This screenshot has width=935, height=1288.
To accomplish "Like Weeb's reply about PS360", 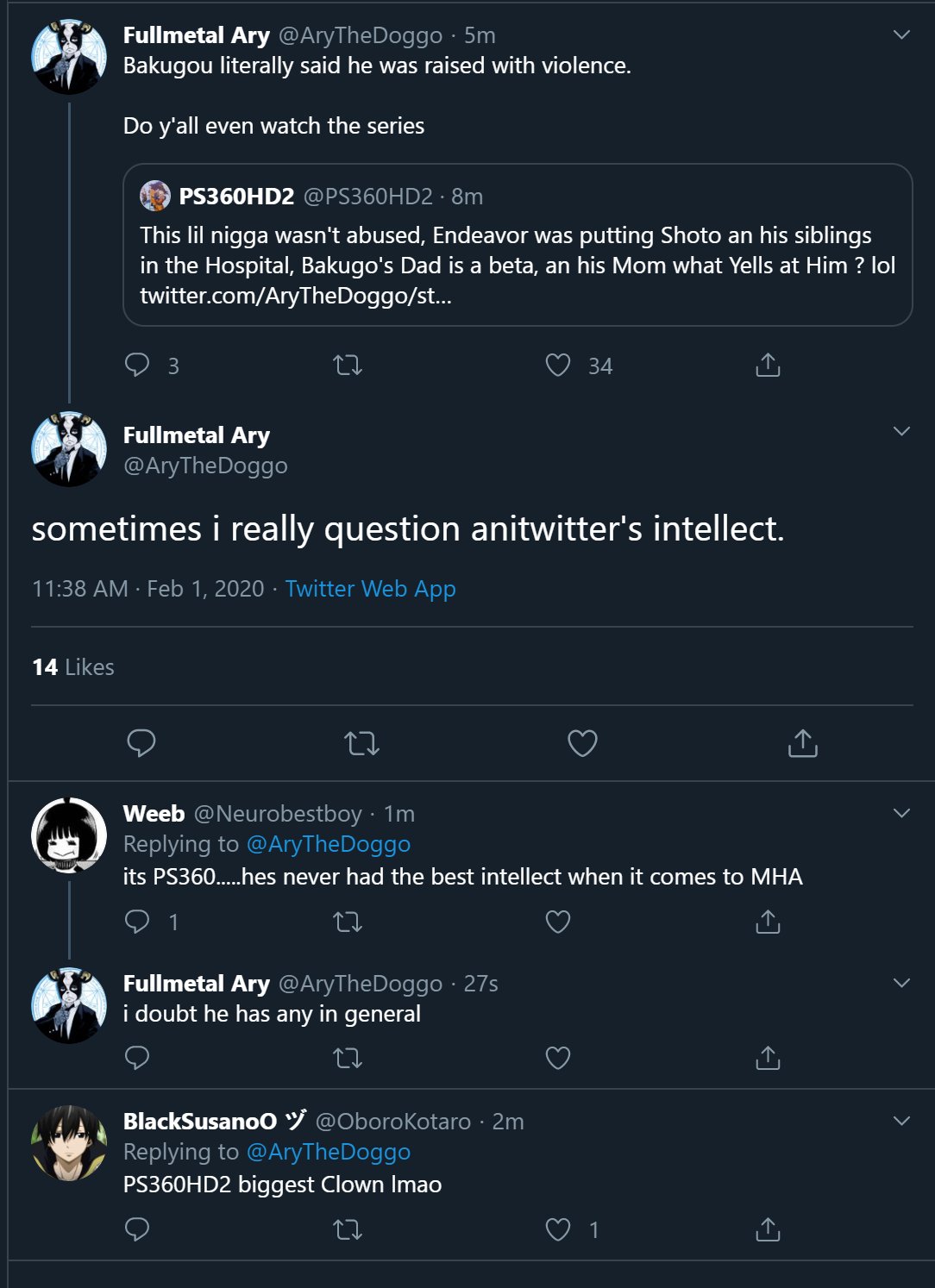I will pos(558,922).
